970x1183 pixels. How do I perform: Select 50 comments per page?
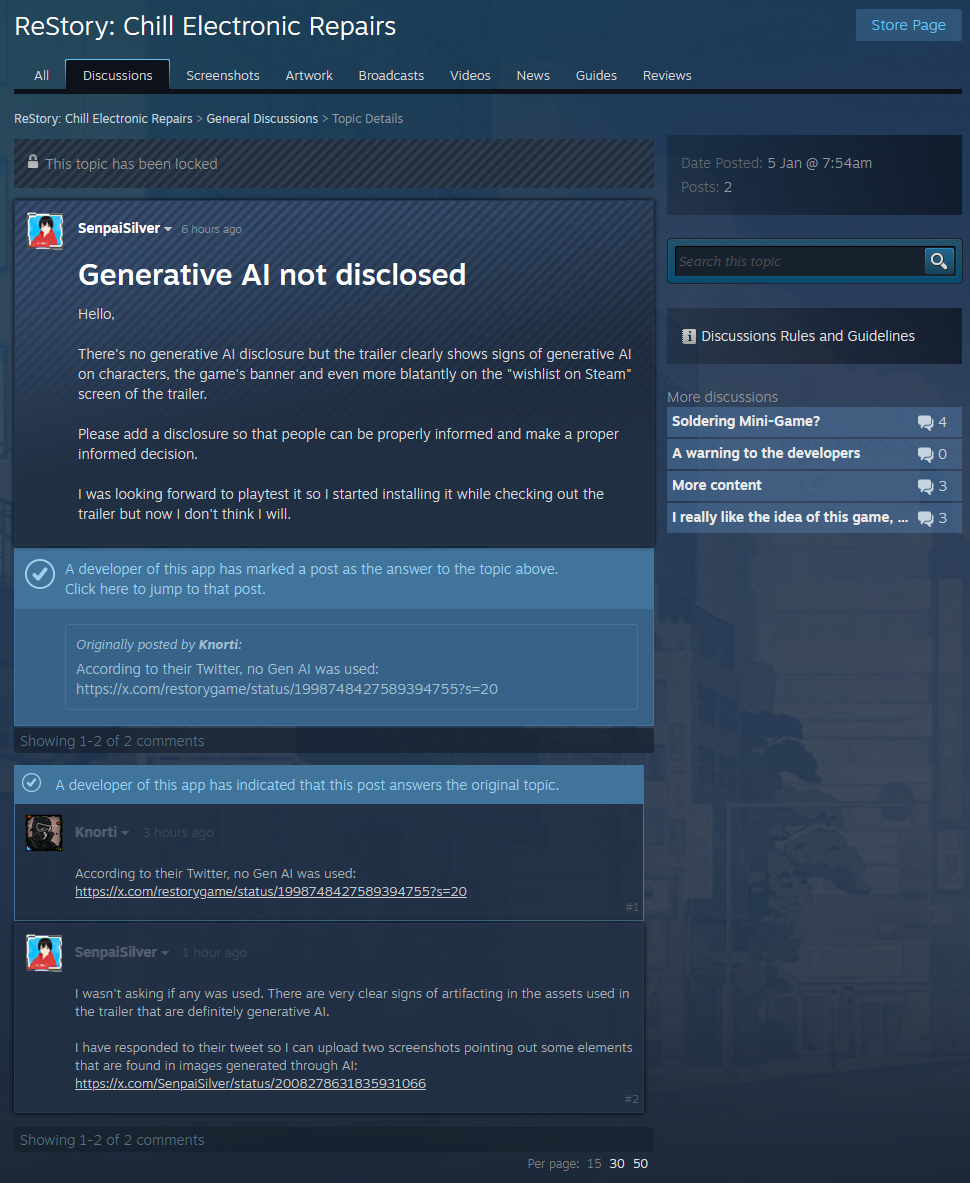640,1163
